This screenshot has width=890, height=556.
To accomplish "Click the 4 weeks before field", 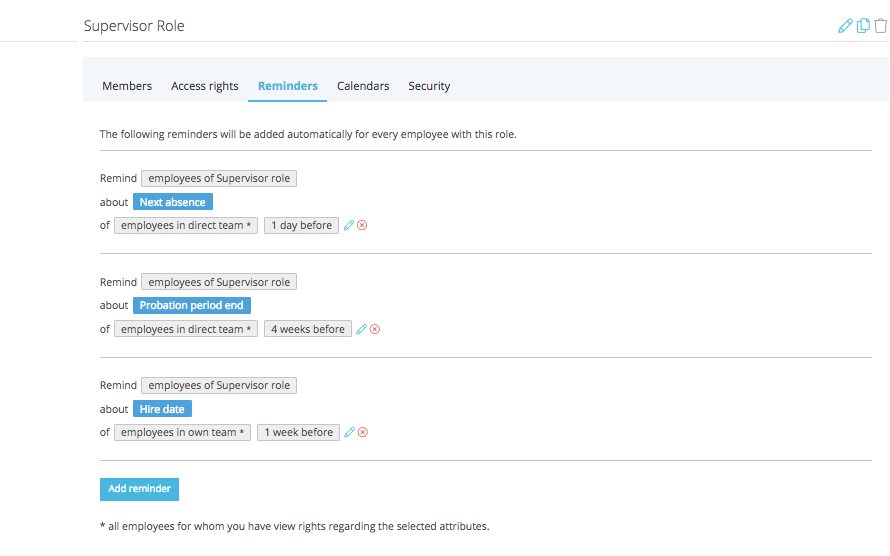I will (x=308, y=329).
